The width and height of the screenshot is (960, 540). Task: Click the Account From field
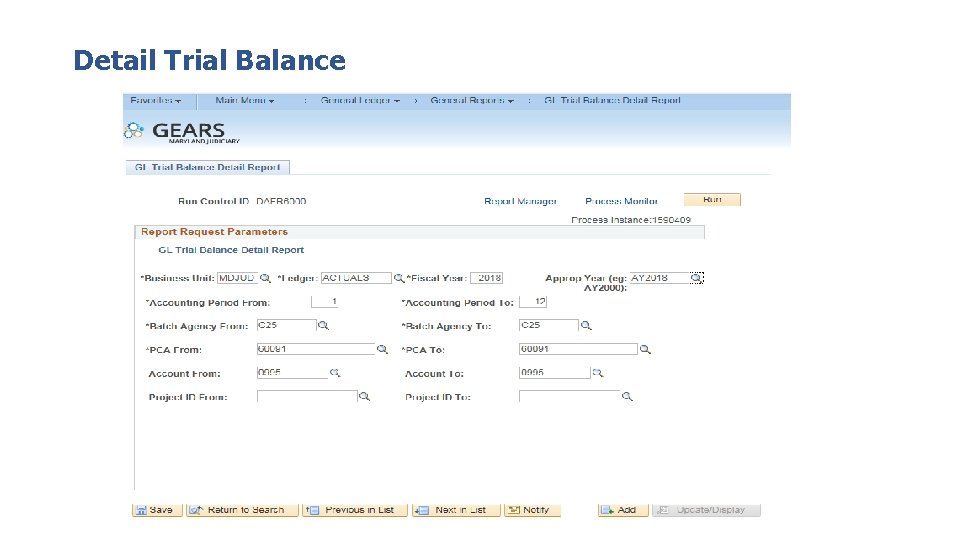point(293,372)
